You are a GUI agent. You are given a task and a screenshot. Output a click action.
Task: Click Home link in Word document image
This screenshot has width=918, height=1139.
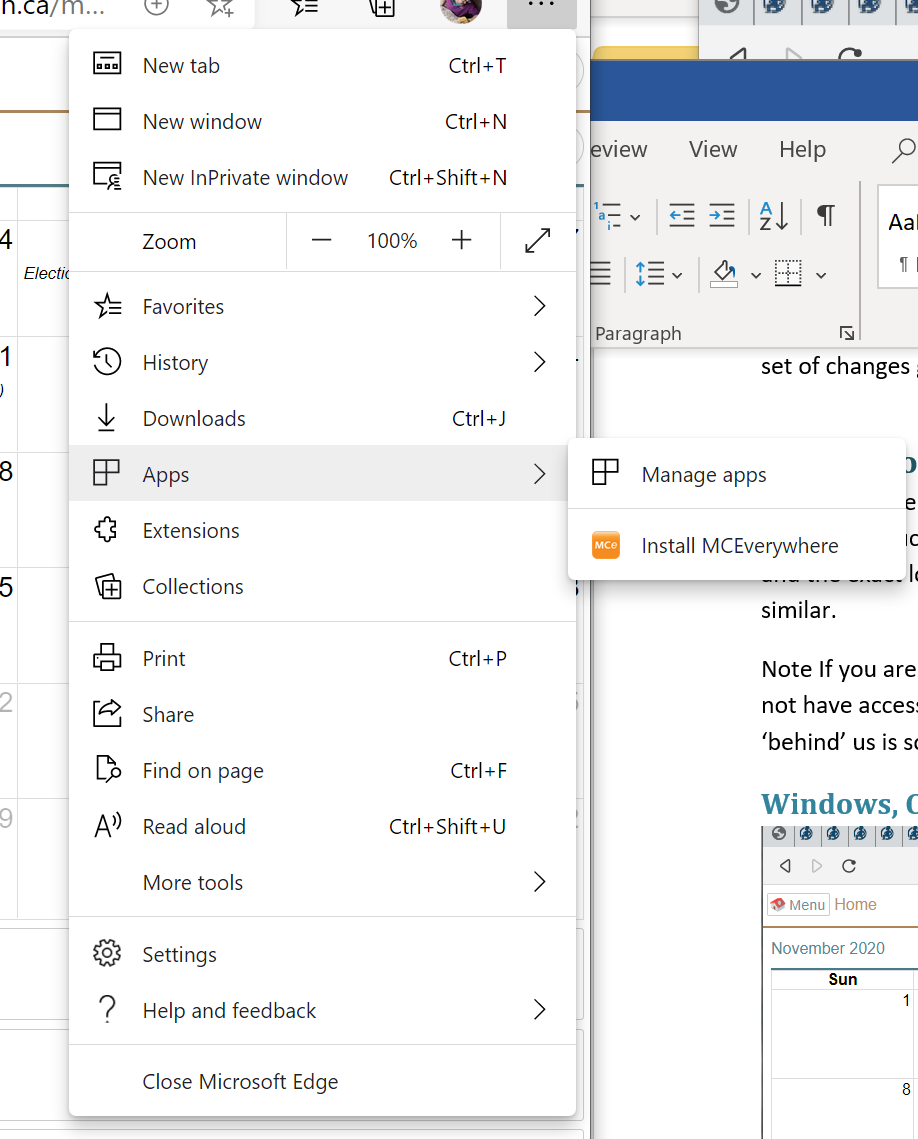pos(855,904)
